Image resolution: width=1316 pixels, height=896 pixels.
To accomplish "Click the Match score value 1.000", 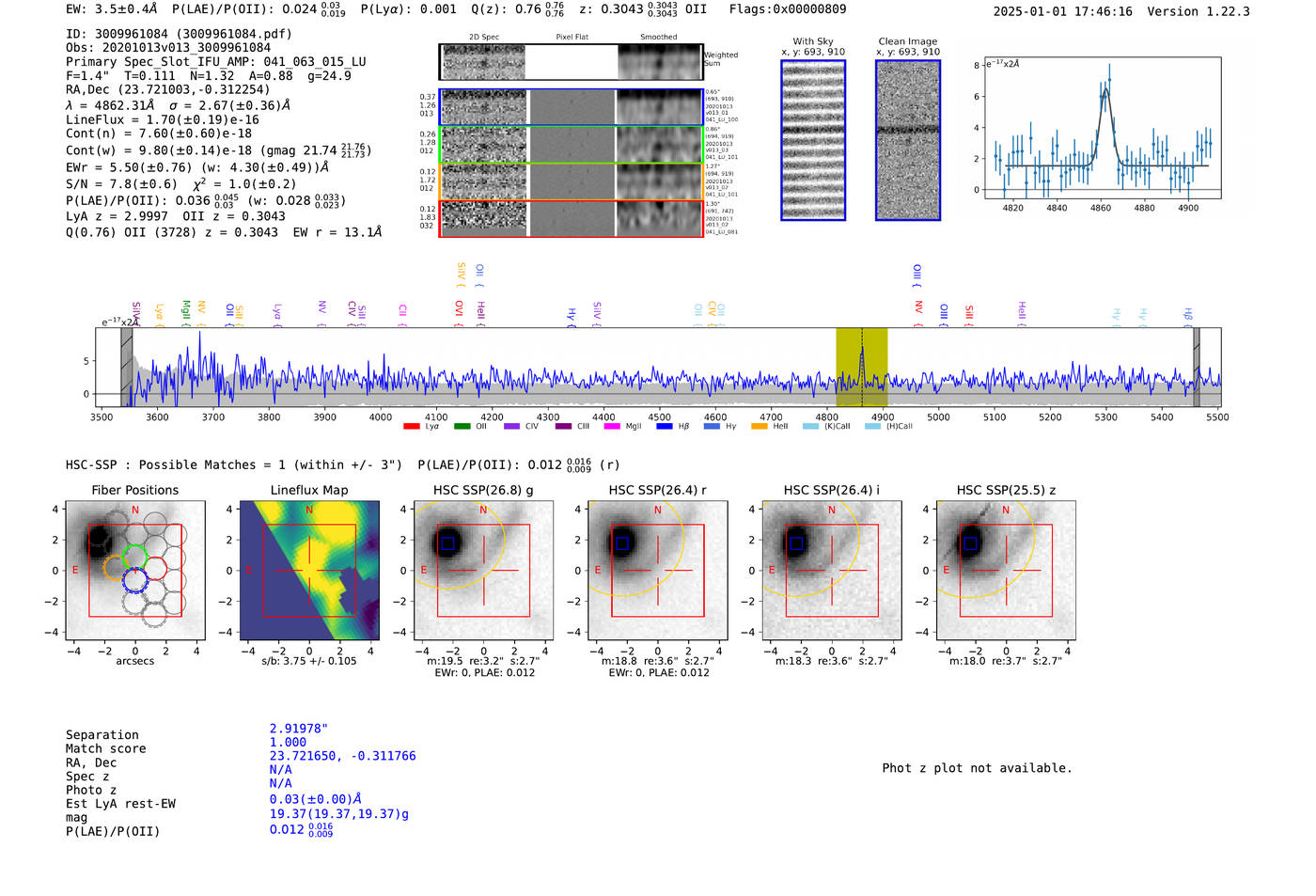I will [x=288, y=743].
